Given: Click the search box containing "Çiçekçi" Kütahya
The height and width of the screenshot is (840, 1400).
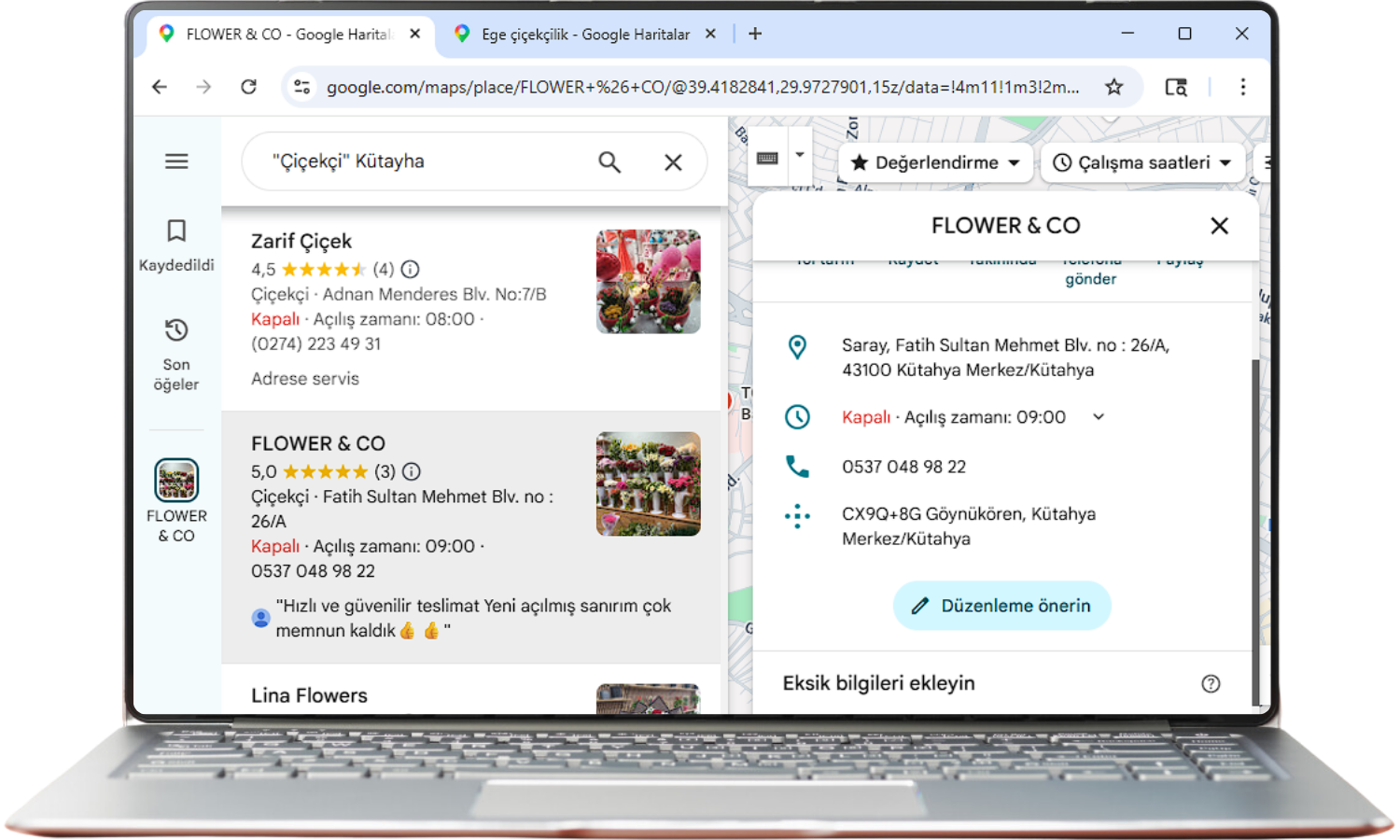Looking at the screenshot, I should [x=420, y=162].
